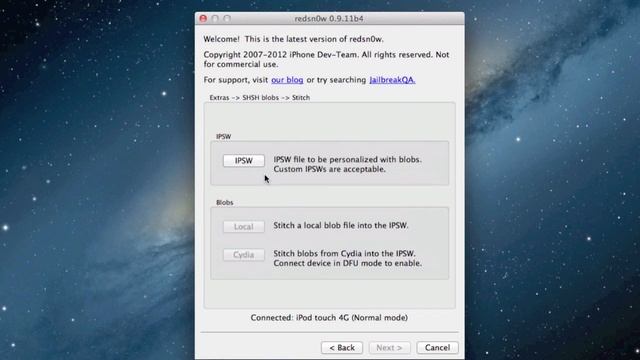
Task: Click the 'Extras -> SHSH blobs -> Stitch' breadcrumb text
Action: point(260,98)
